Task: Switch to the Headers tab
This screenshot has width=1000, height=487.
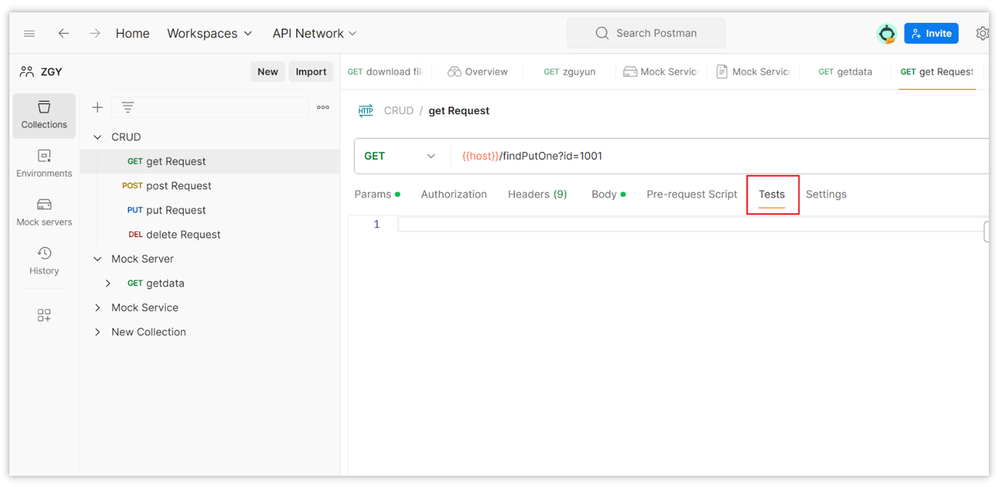Action: [537, 194]
